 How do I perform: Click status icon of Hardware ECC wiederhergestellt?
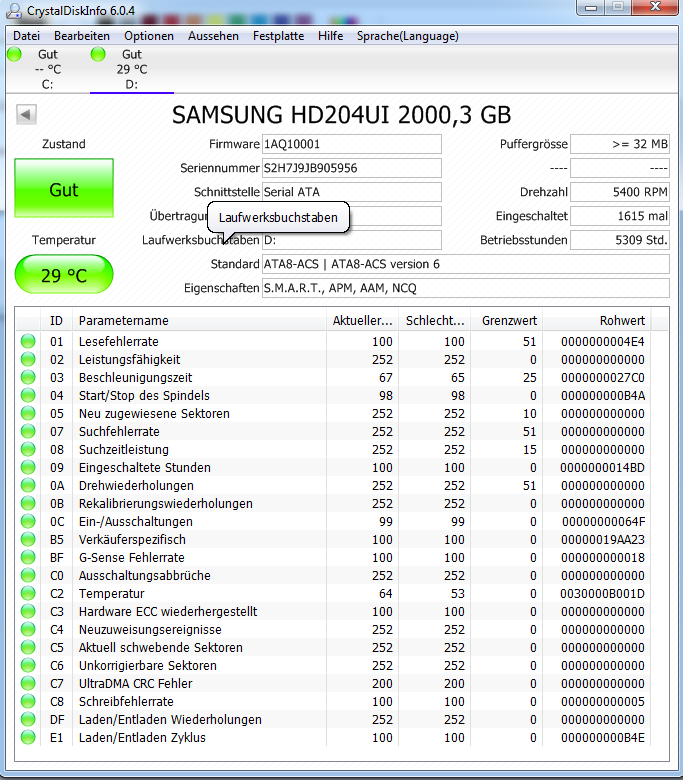pyautogui.click(x=28, y=611)
